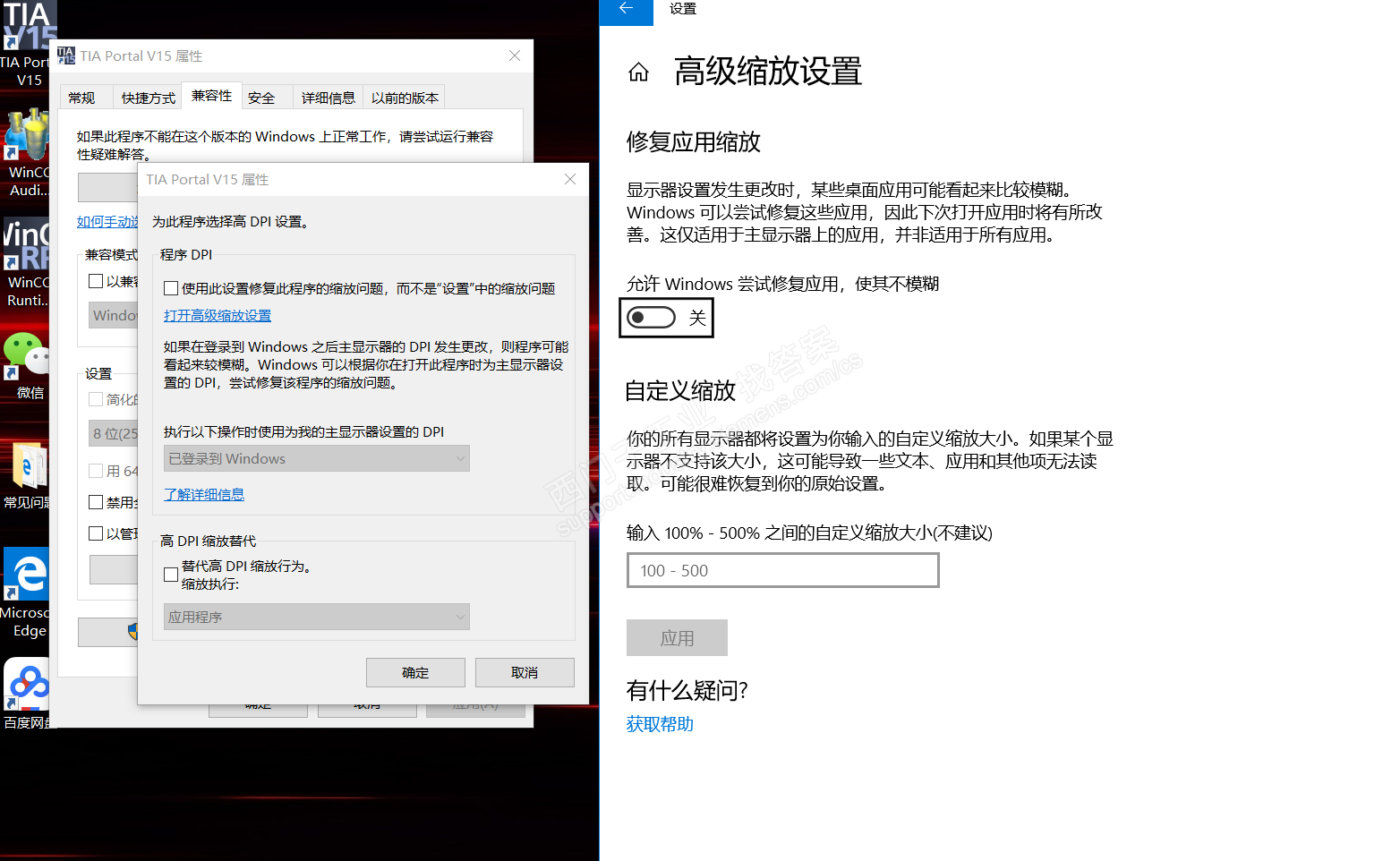The image size is (1400, 861).
Task: Open the 8 位 color dropdown in the back dialog
Action: click(114, 433)
